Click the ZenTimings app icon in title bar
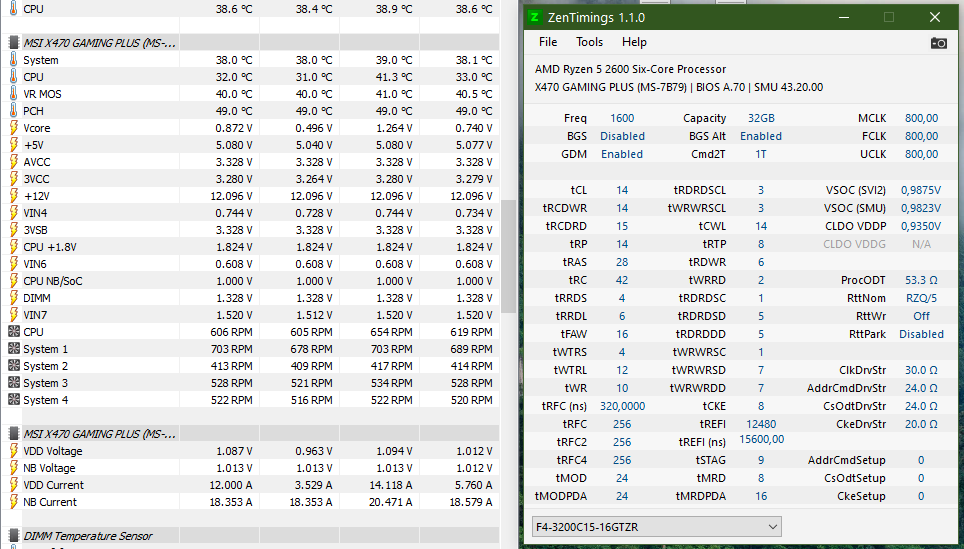Image resolution: width=964 pixels, height=549 pixels. (535, 17)
